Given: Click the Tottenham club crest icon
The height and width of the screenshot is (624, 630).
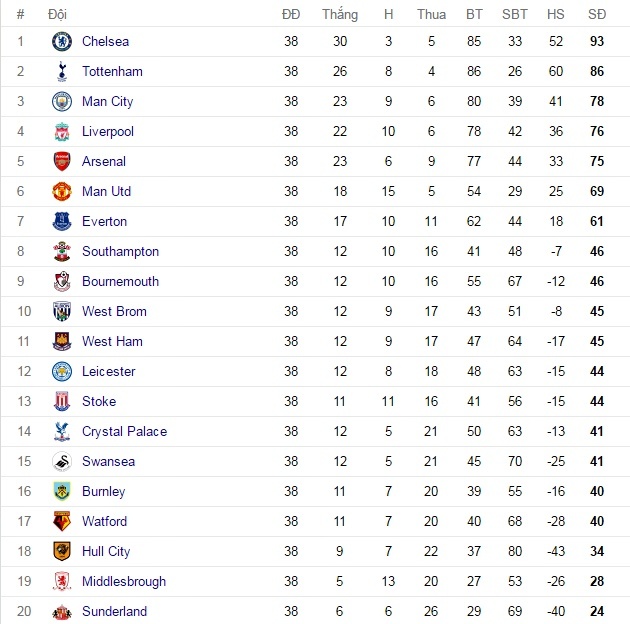Looking at the screenshot, I should (62, 72).
